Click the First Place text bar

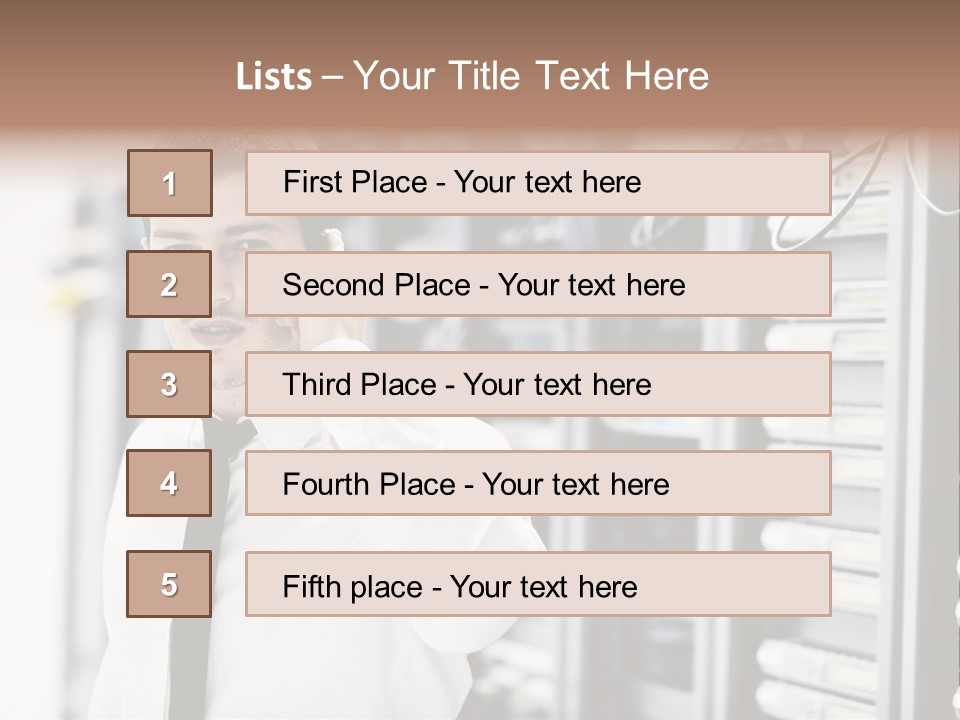click(538, 183)
